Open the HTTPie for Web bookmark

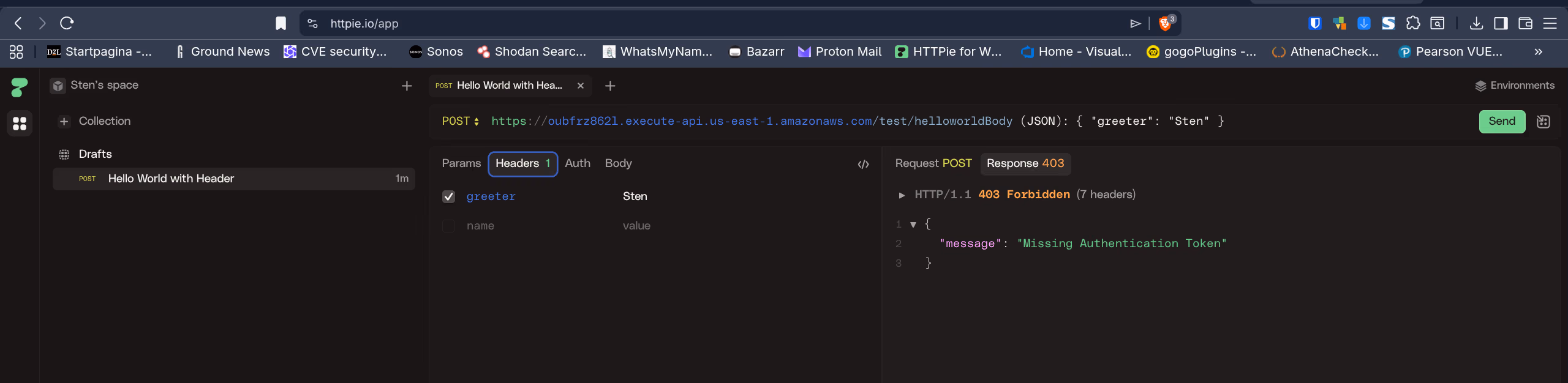pyautogui.click(x=948, y=52)
